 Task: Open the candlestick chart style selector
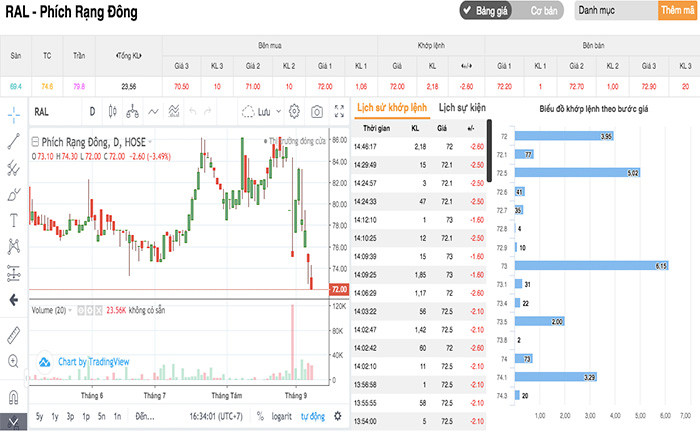click(113, 112)
